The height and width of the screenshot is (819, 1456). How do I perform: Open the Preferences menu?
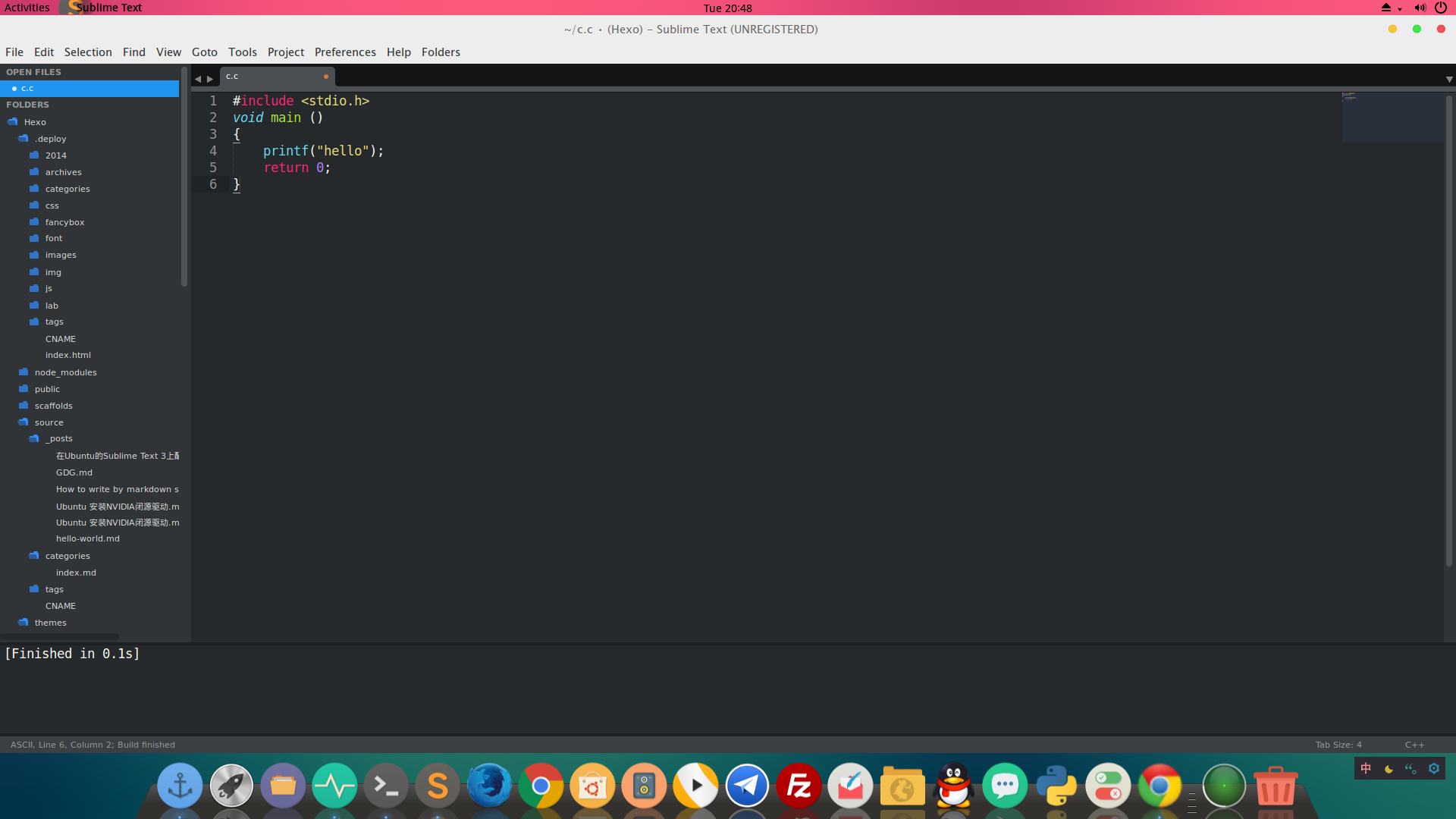point(345,52)
